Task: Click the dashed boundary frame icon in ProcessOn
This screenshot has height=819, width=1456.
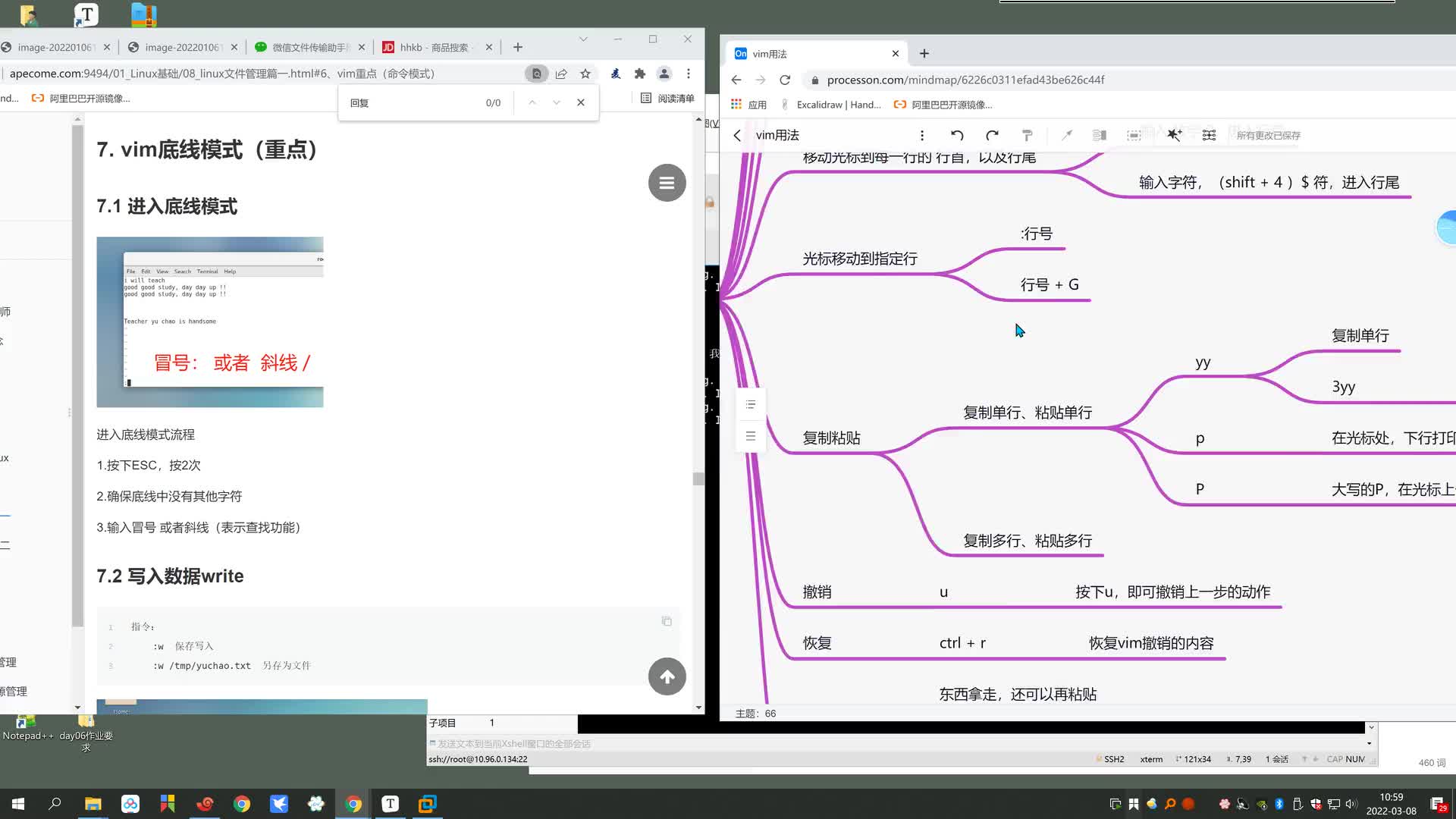Action: [1134, 135]
